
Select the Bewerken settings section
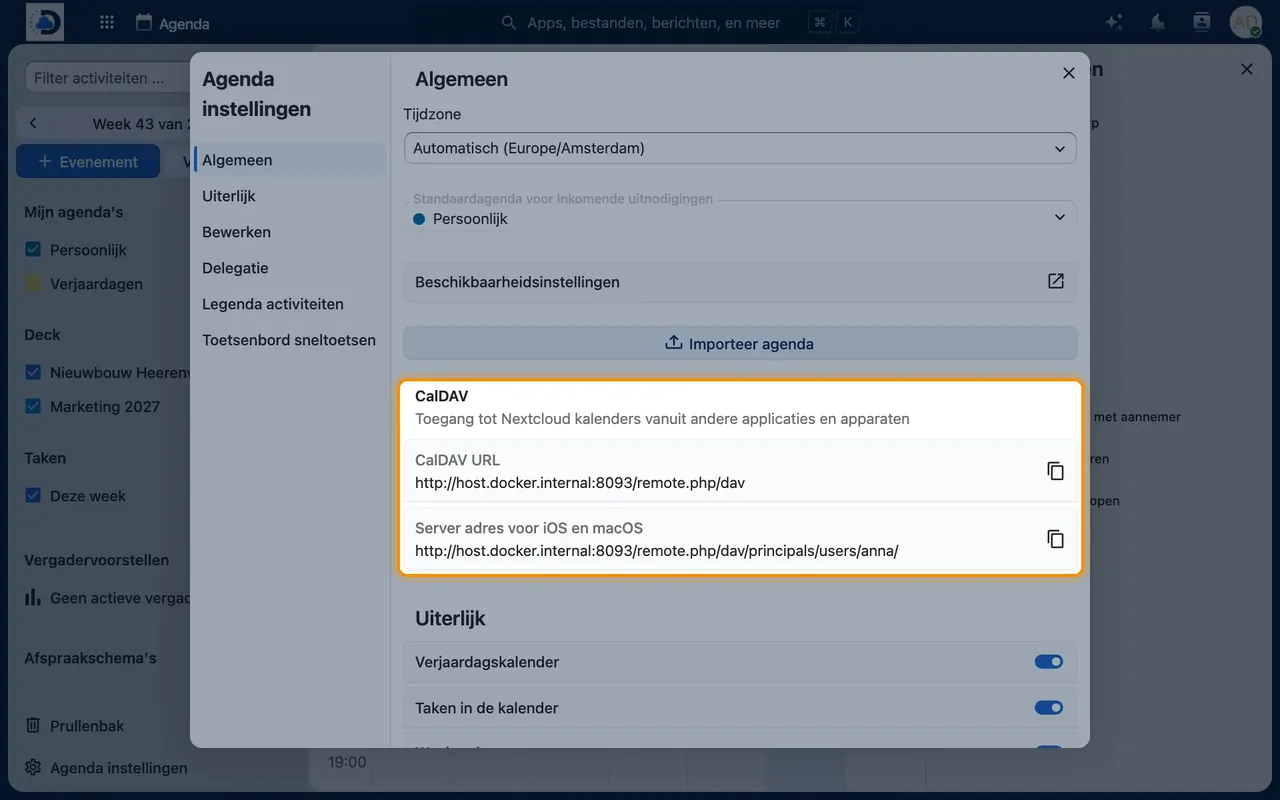tap(290, 232)
